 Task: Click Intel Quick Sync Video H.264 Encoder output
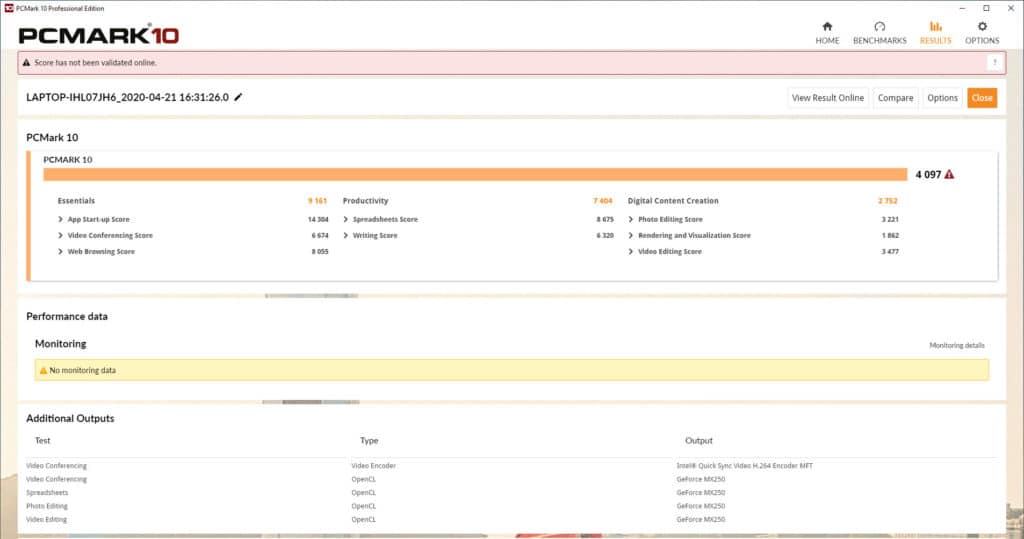(x=744, y=466)
